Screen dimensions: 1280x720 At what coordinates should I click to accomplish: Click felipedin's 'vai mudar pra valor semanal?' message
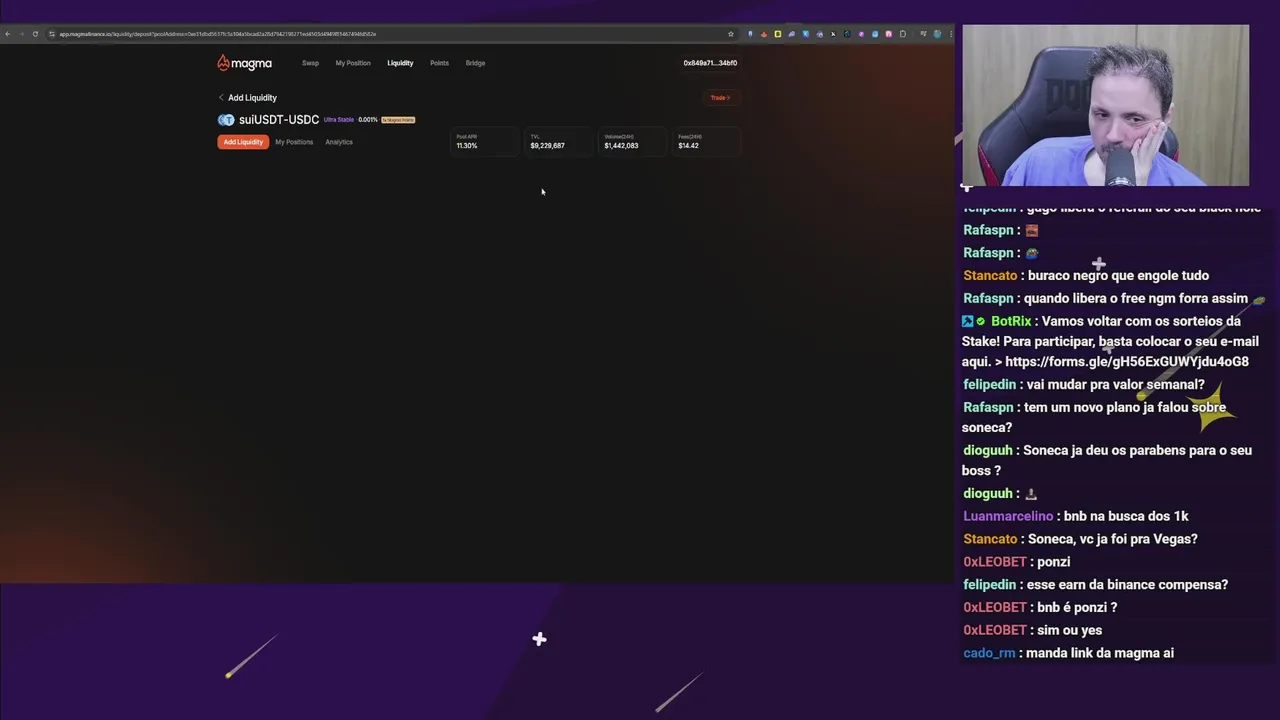(x=1116, y=385)
